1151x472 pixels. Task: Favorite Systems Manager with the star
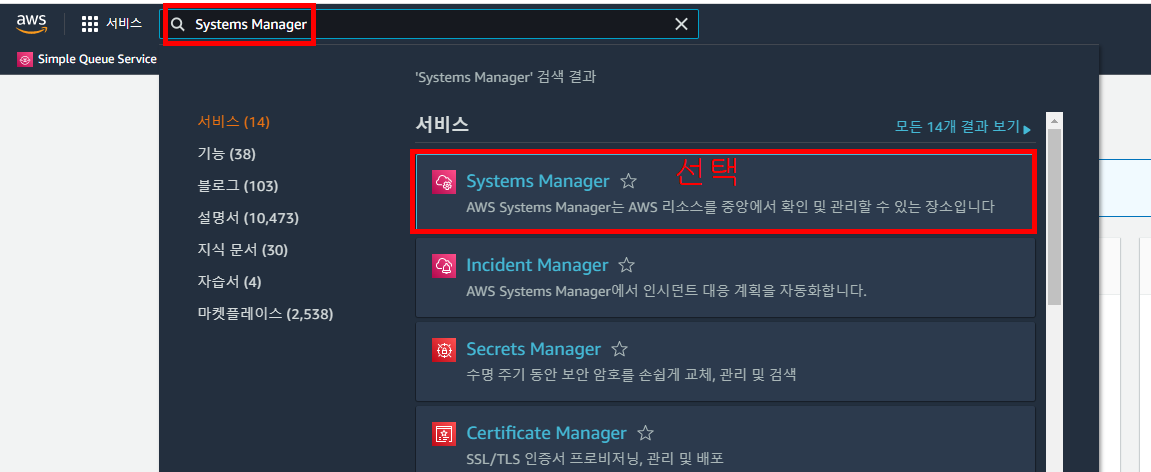pyautogui.click(x=628, y=181)
